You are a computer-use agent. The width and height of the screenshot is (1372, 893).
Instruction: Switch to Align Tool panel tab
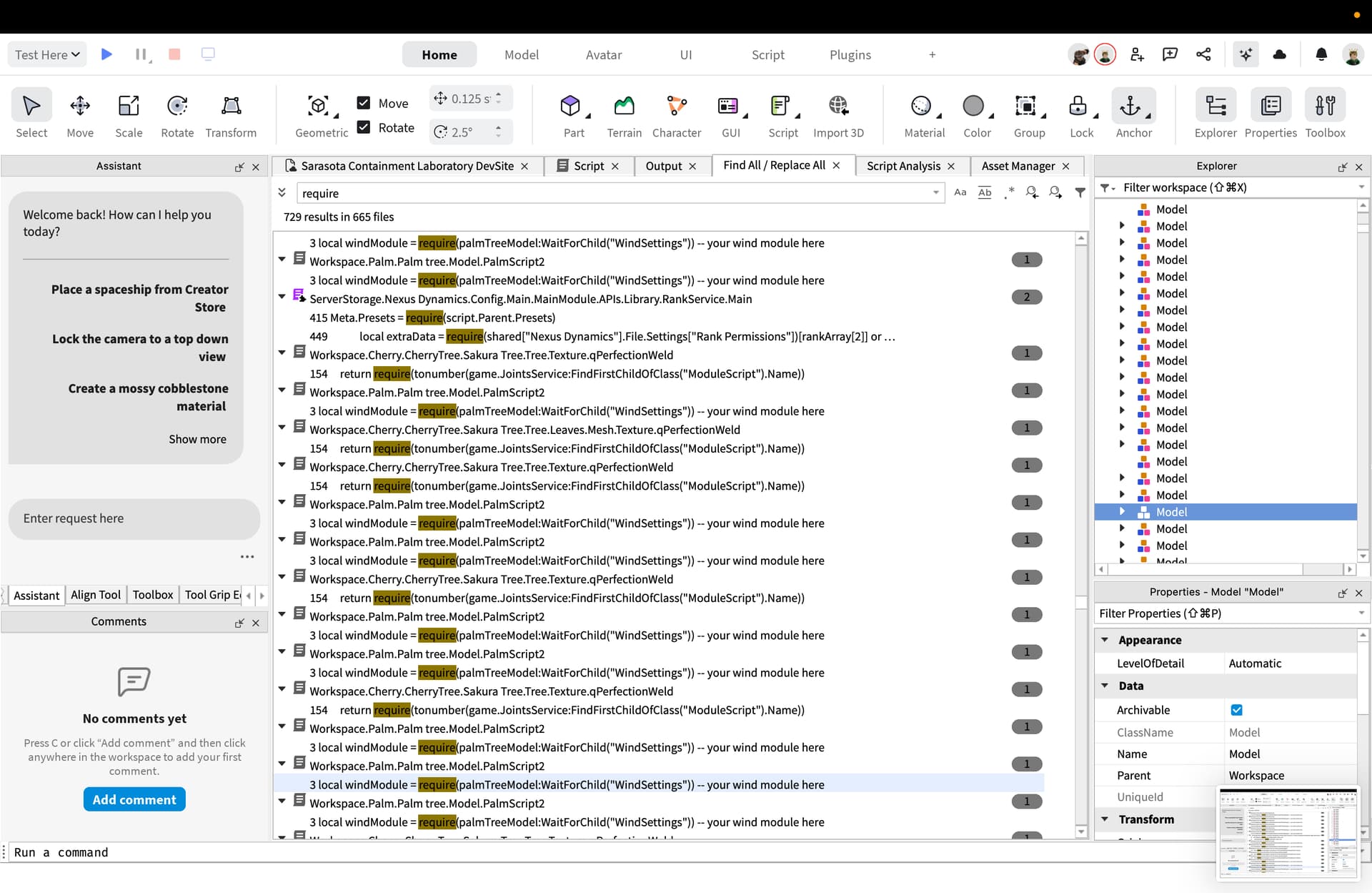tap(96, 595)
